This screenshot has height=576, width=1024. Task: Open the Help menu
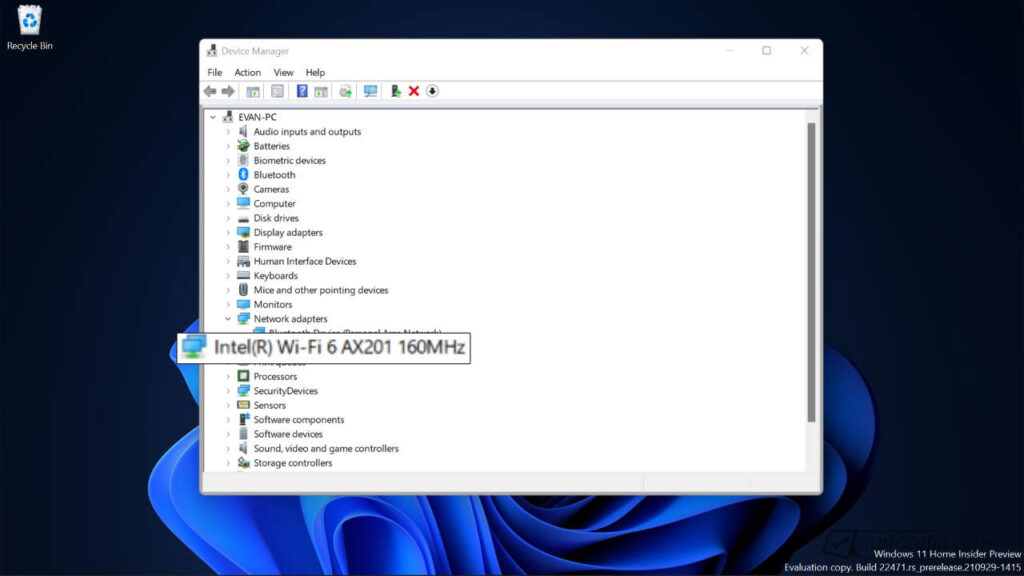click(x=315, y=72)
